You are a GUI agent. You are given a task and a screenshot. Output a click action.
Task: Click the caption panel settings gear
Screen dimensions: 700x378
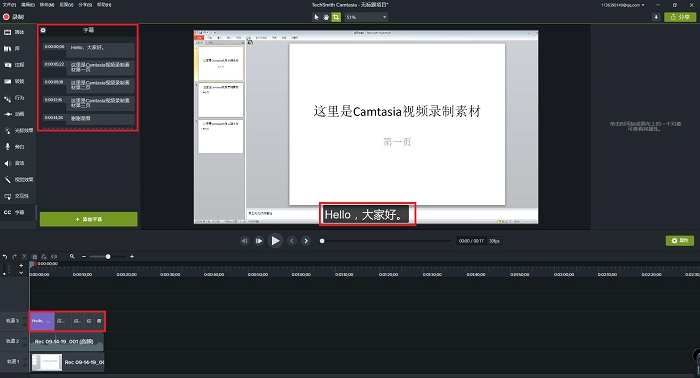pos(43,30)
